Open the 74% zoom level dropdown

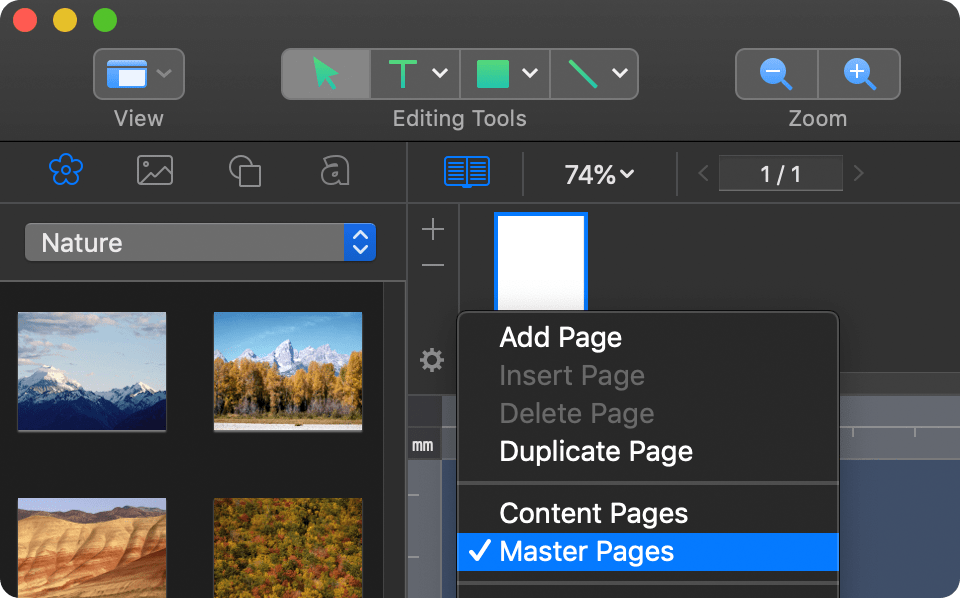pyautogui.click(x=598, y=173)
